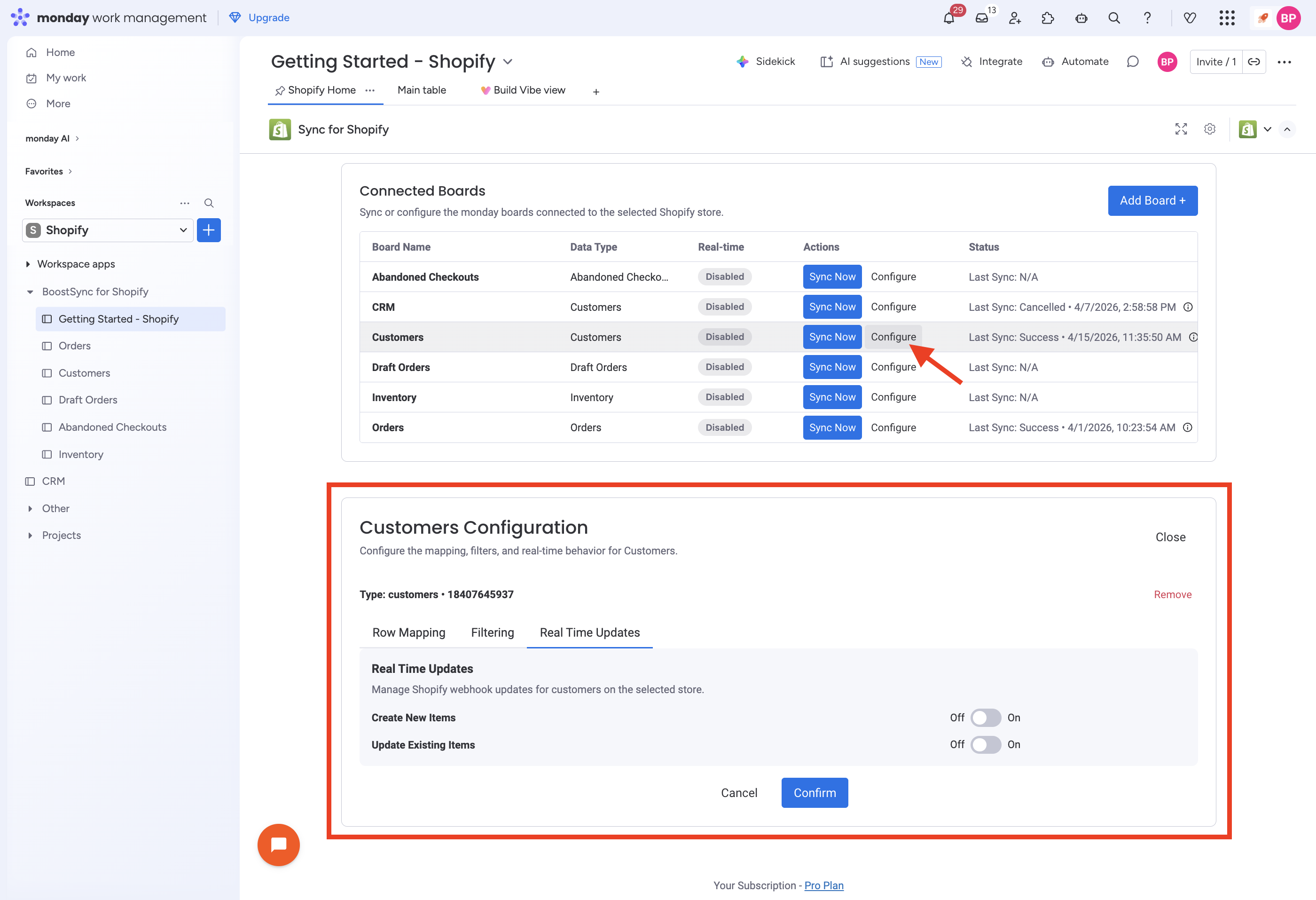This screenshot has width=1316, height=900.
Task: Open the orange chat support bubble
Action: [279, 845]
